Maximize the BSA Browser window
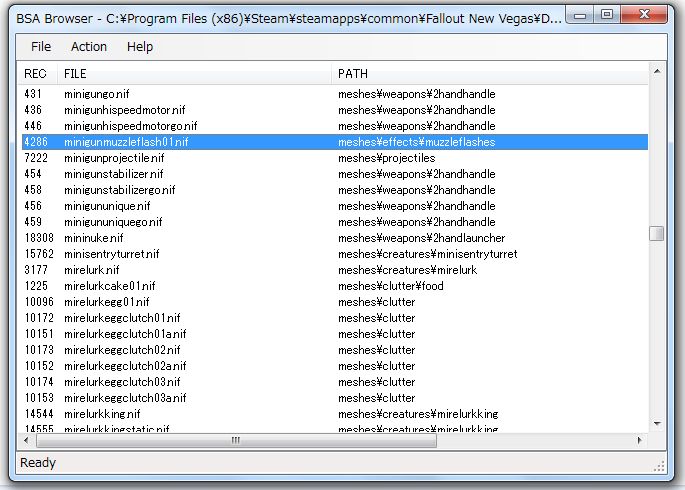This screenshot has width=685, height=490. pyautogui.click(x=607, y=15)
